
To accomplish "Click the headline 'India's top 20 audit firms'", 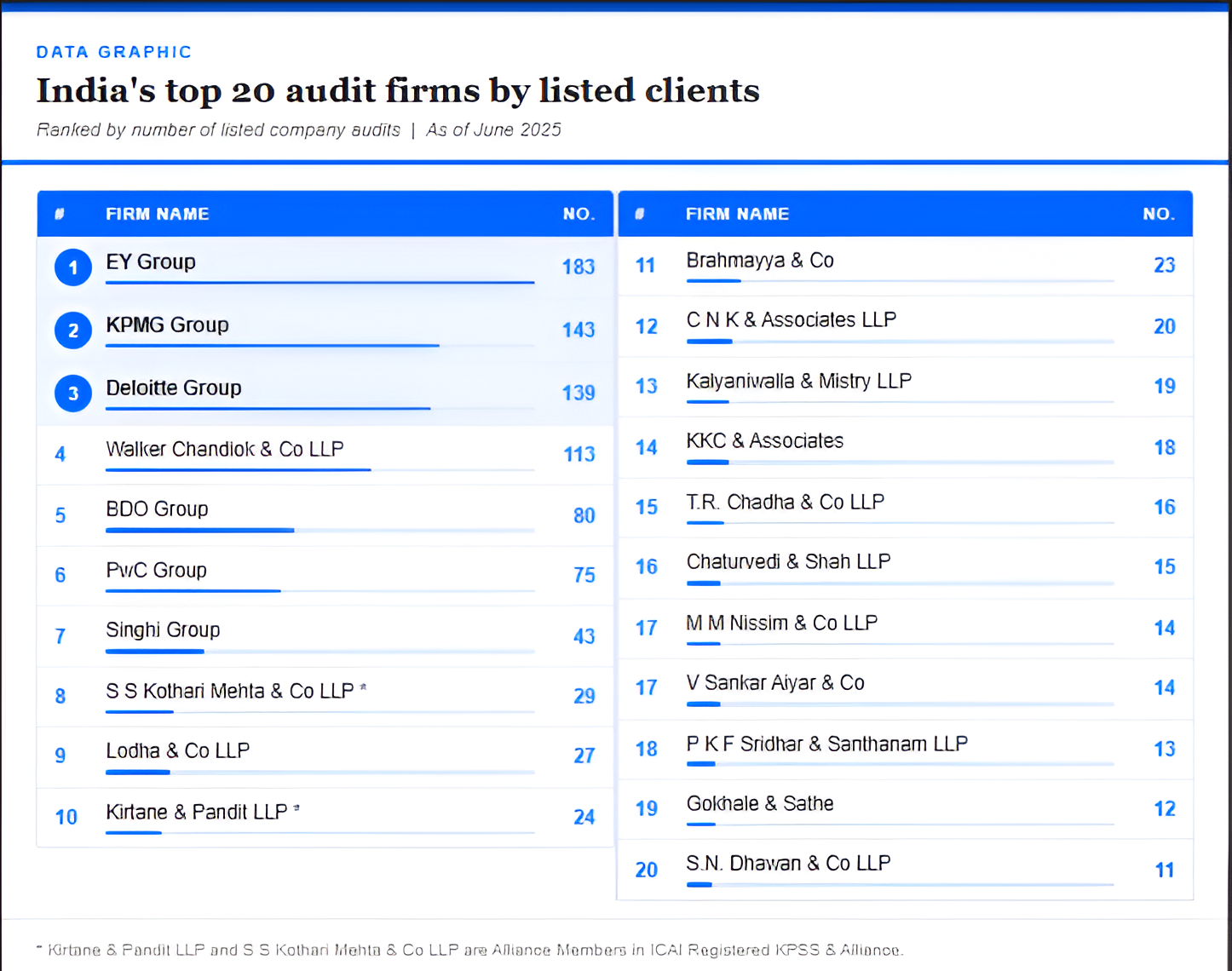I will [398, 90].
